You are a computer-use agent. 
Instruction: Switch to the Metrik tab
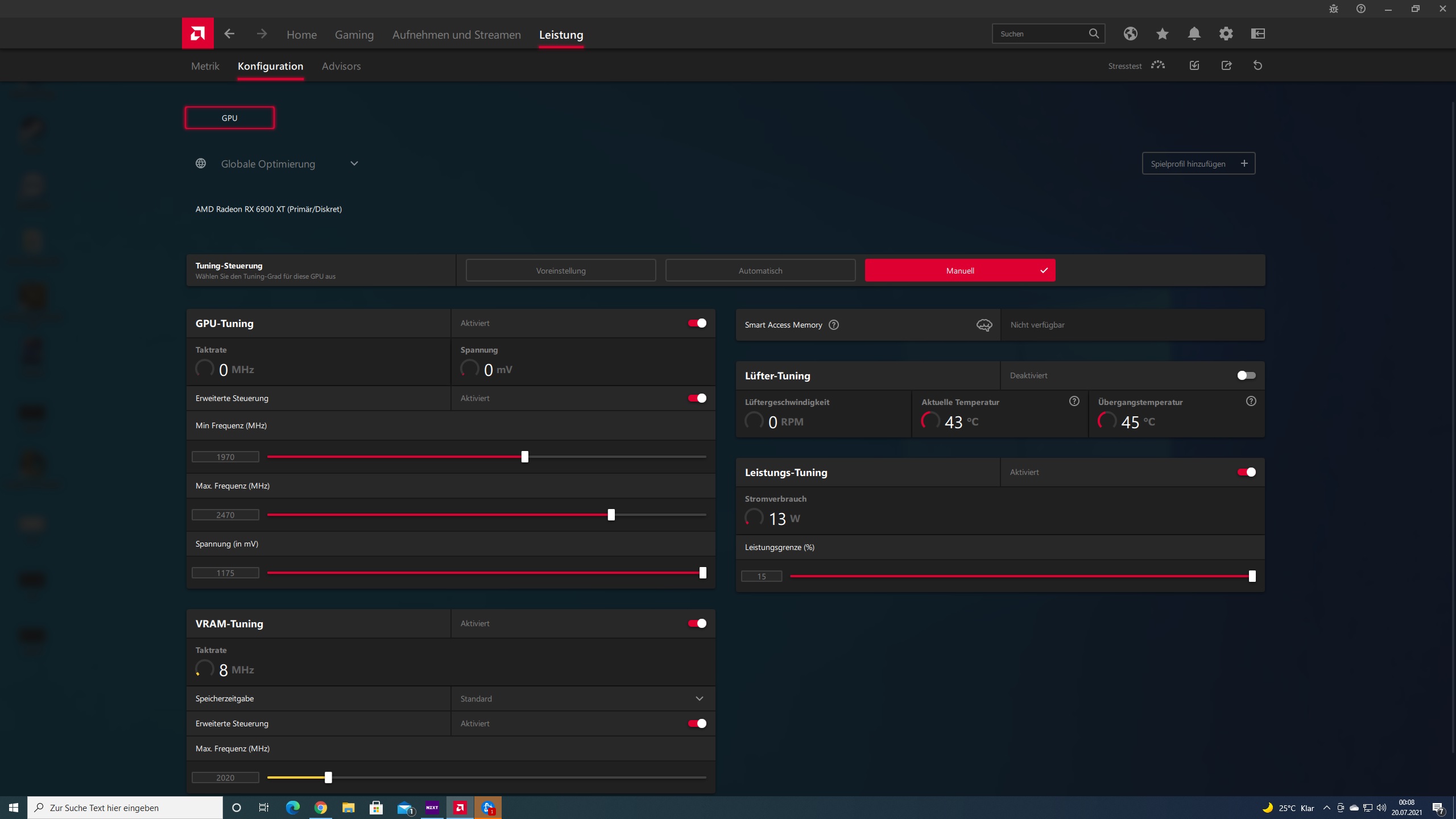click(x=205, y=66)
